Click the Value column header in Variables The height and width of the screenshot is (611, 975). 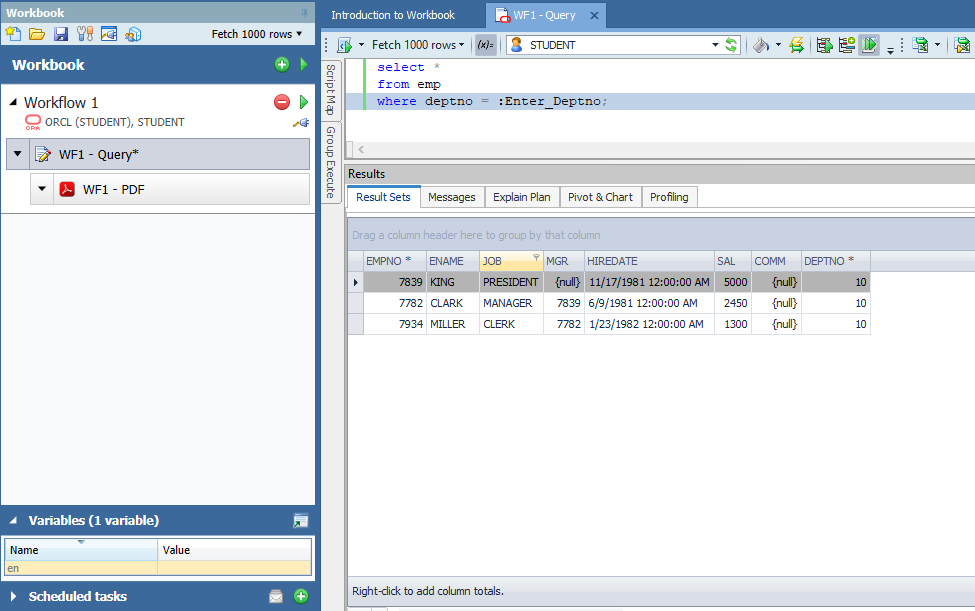click(x=234, y=549)
